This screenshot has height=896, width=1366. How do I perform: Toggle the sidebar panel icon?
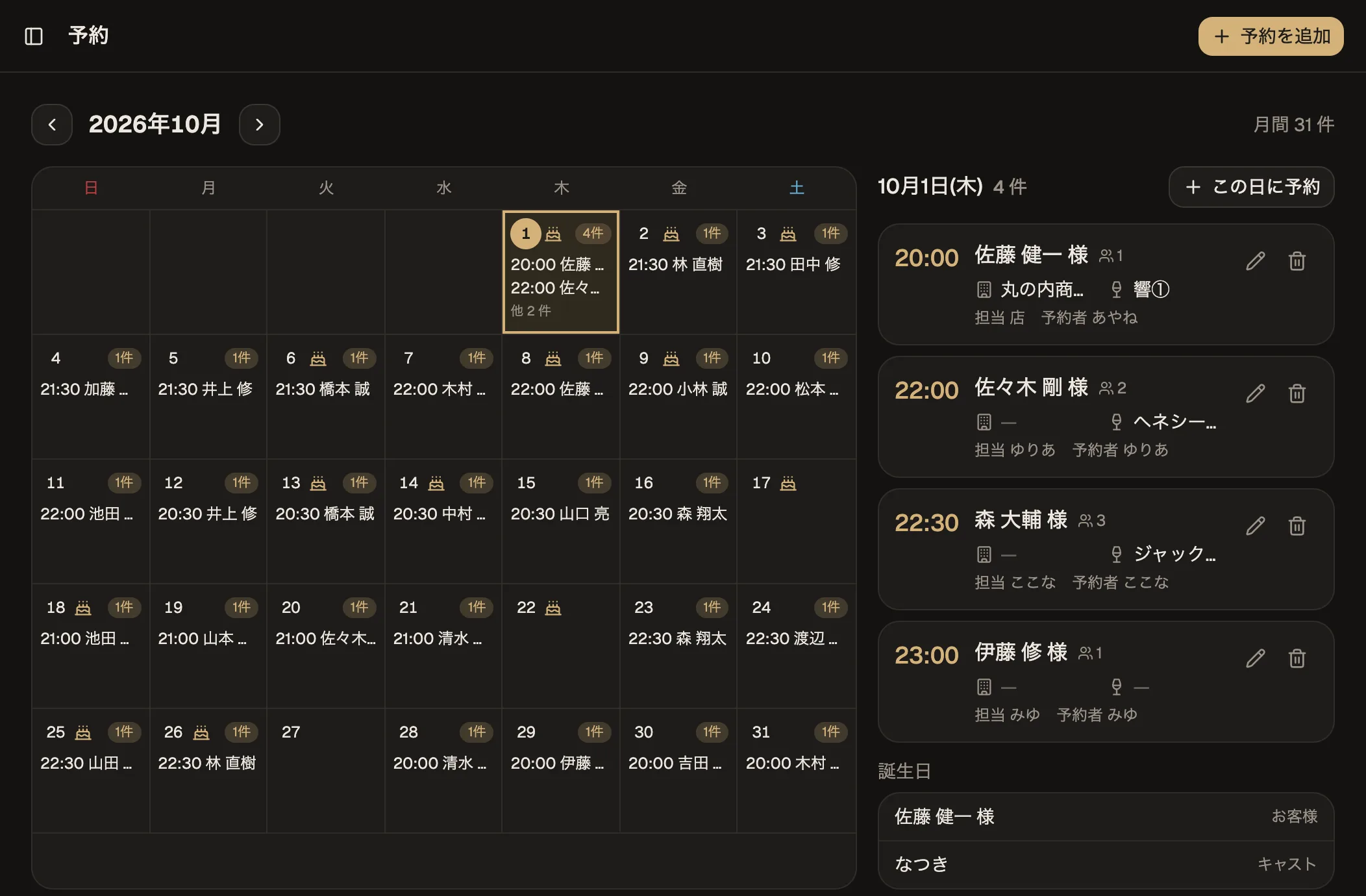coord(34,36)
